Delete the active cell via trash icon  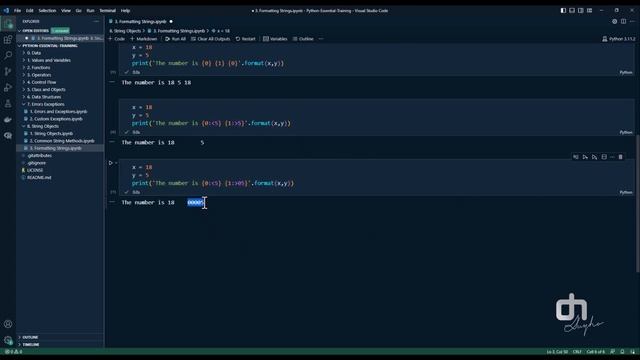pyautogui.click(x=620, y=157)
